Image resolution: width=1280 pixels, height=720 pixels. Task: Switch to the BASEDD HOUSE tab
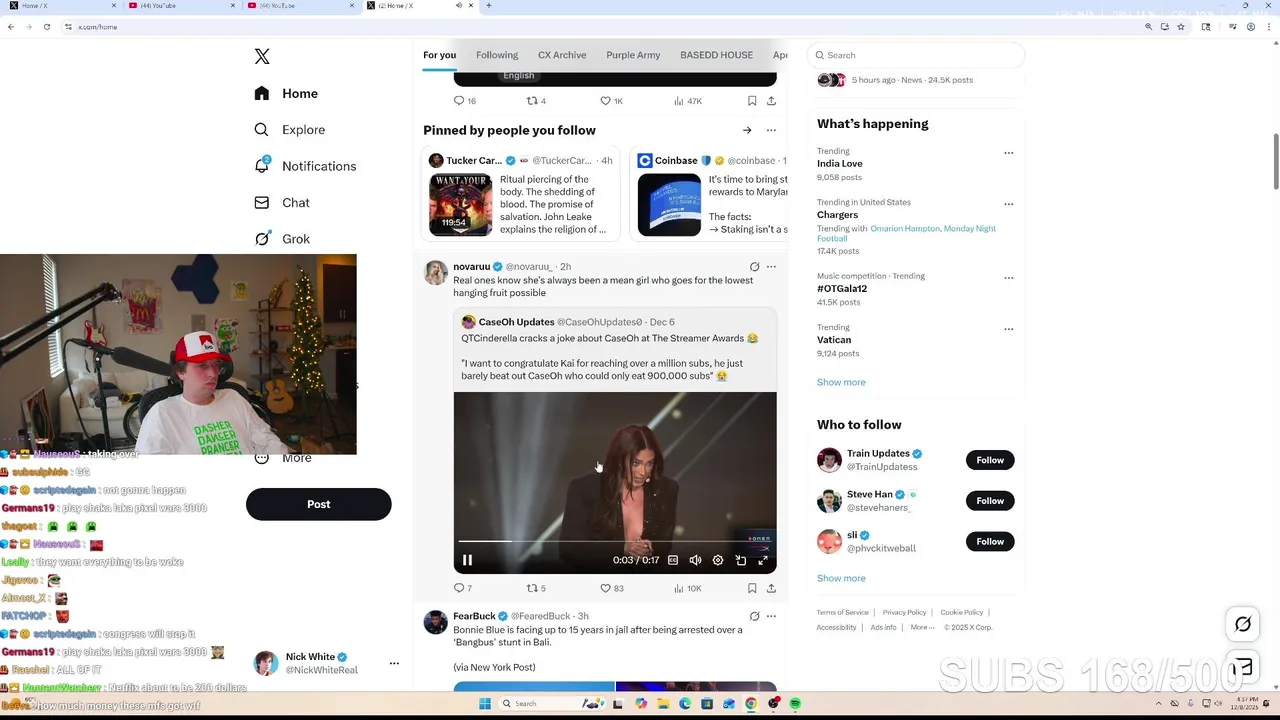point(716,55)
